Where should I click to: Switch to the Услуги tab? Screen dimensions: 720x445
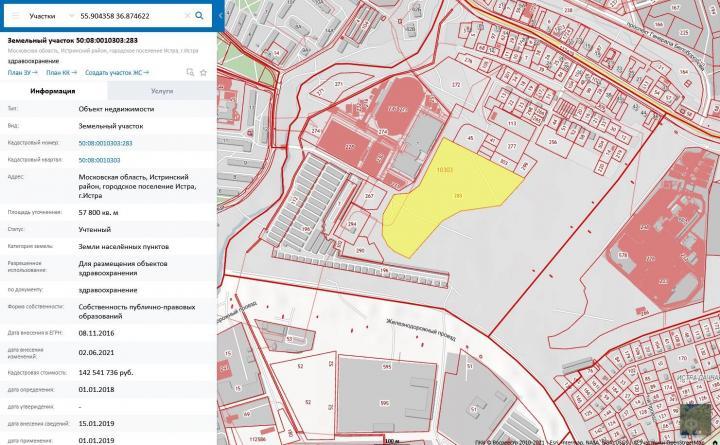(x=161, y=91)
